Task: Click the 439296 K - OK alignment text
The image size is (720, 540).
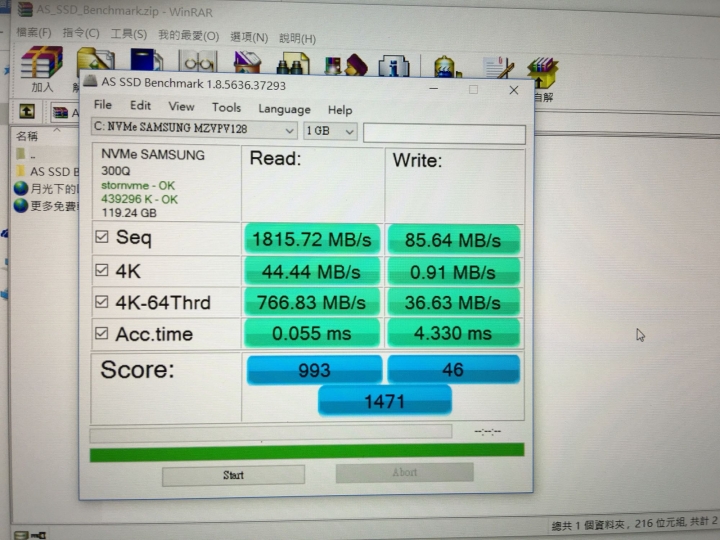Action: point(139,199)
